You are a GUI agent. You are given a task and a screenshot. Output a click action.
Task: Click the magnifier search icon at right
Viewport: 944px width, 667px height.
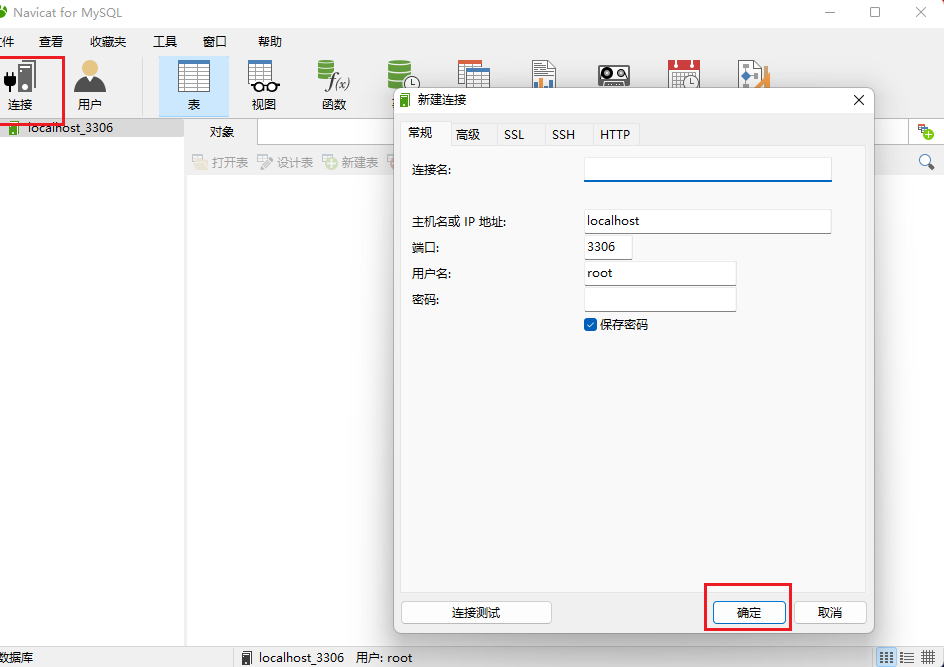[x=926, y=162]
